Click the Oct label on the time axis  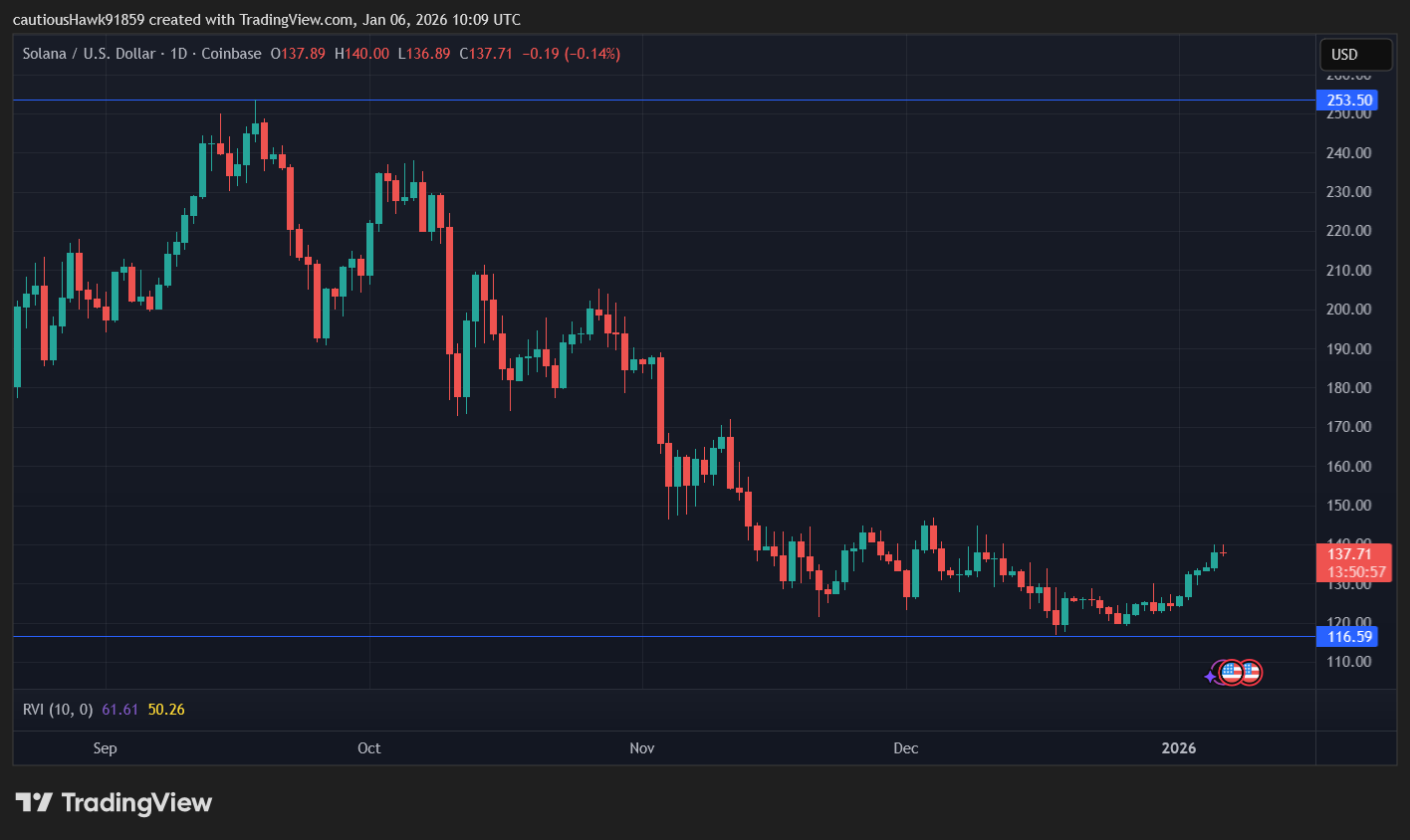click(x=368, y=748)
